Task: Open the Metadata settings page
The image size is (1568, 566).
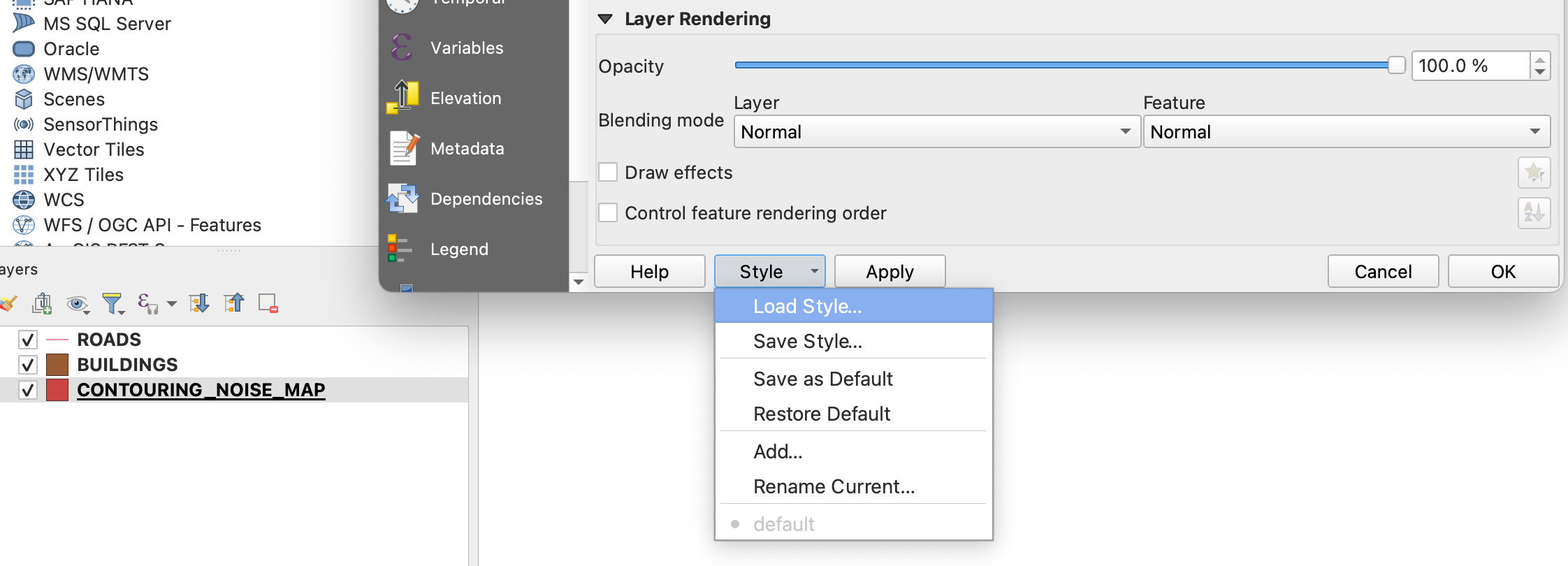Action: [474, 149]
